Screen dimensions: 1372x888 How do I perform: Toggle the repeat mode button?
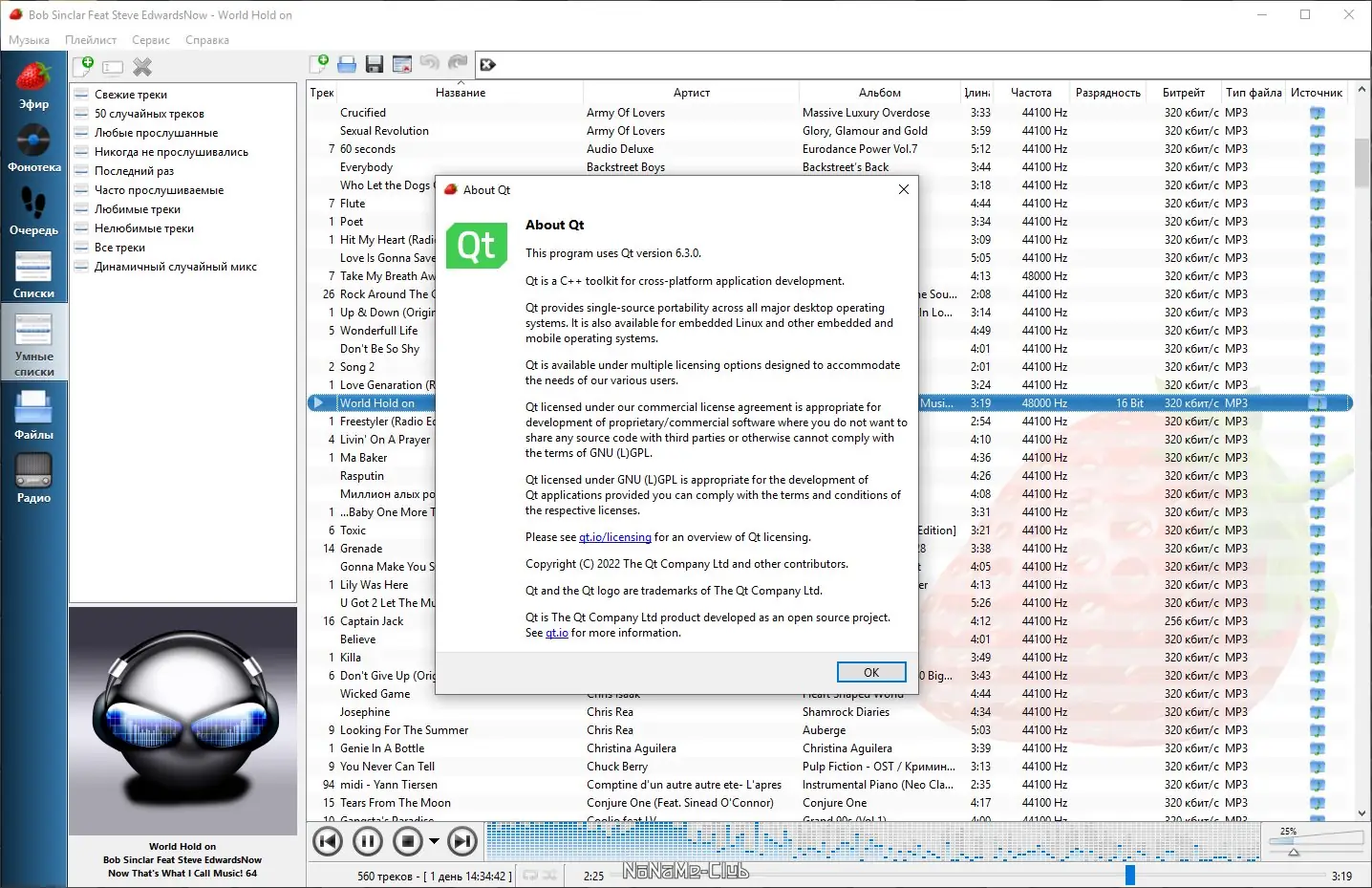tap(531, 875)
